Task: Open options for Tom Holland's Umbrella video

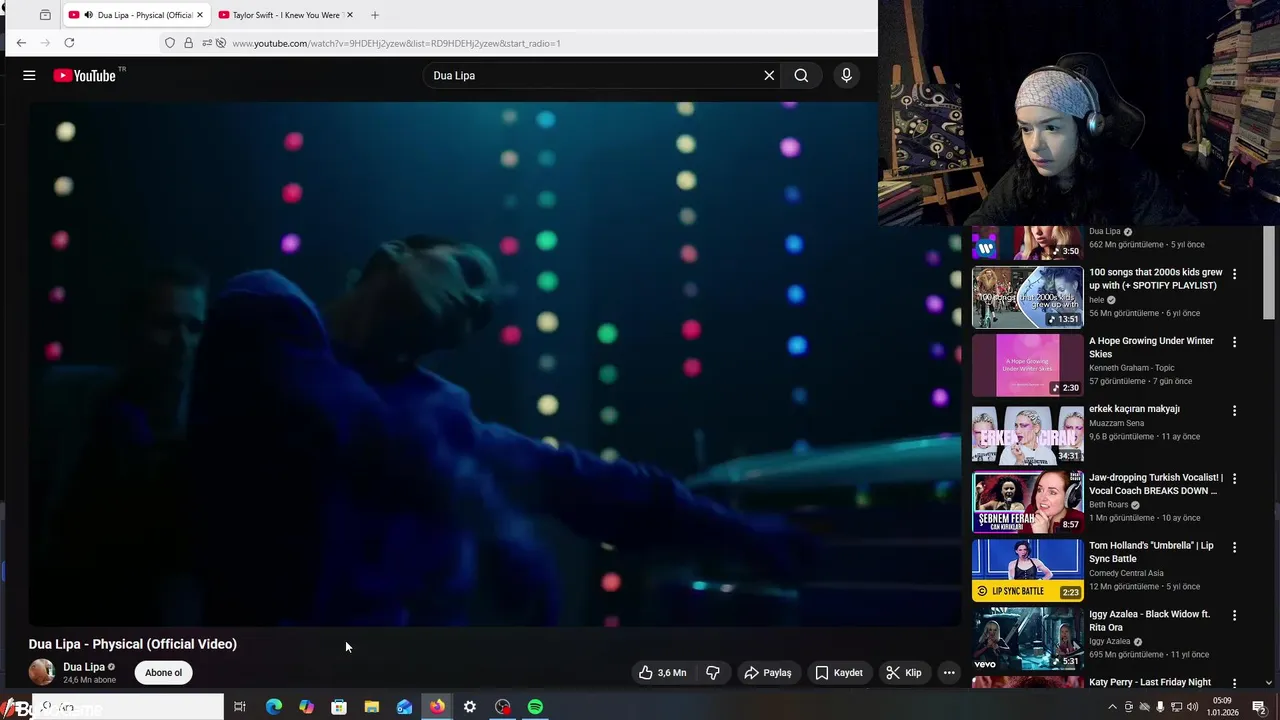Action: pyautogui.click(x=1234, y=547)
